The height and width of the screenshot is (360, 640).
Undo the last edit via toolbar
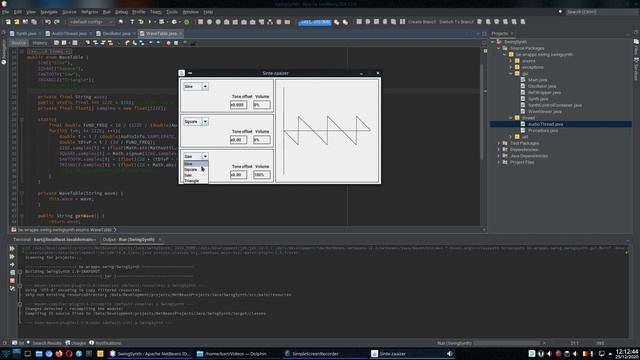click(48, 22)
